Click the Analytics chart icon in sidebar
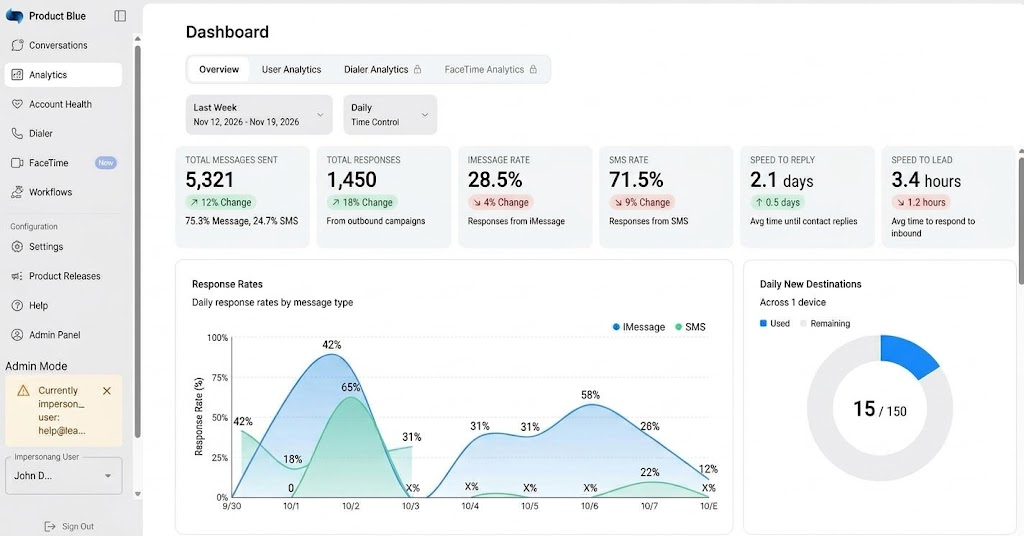The height and width of the screenshot is (536, 1024). [18, 74]
